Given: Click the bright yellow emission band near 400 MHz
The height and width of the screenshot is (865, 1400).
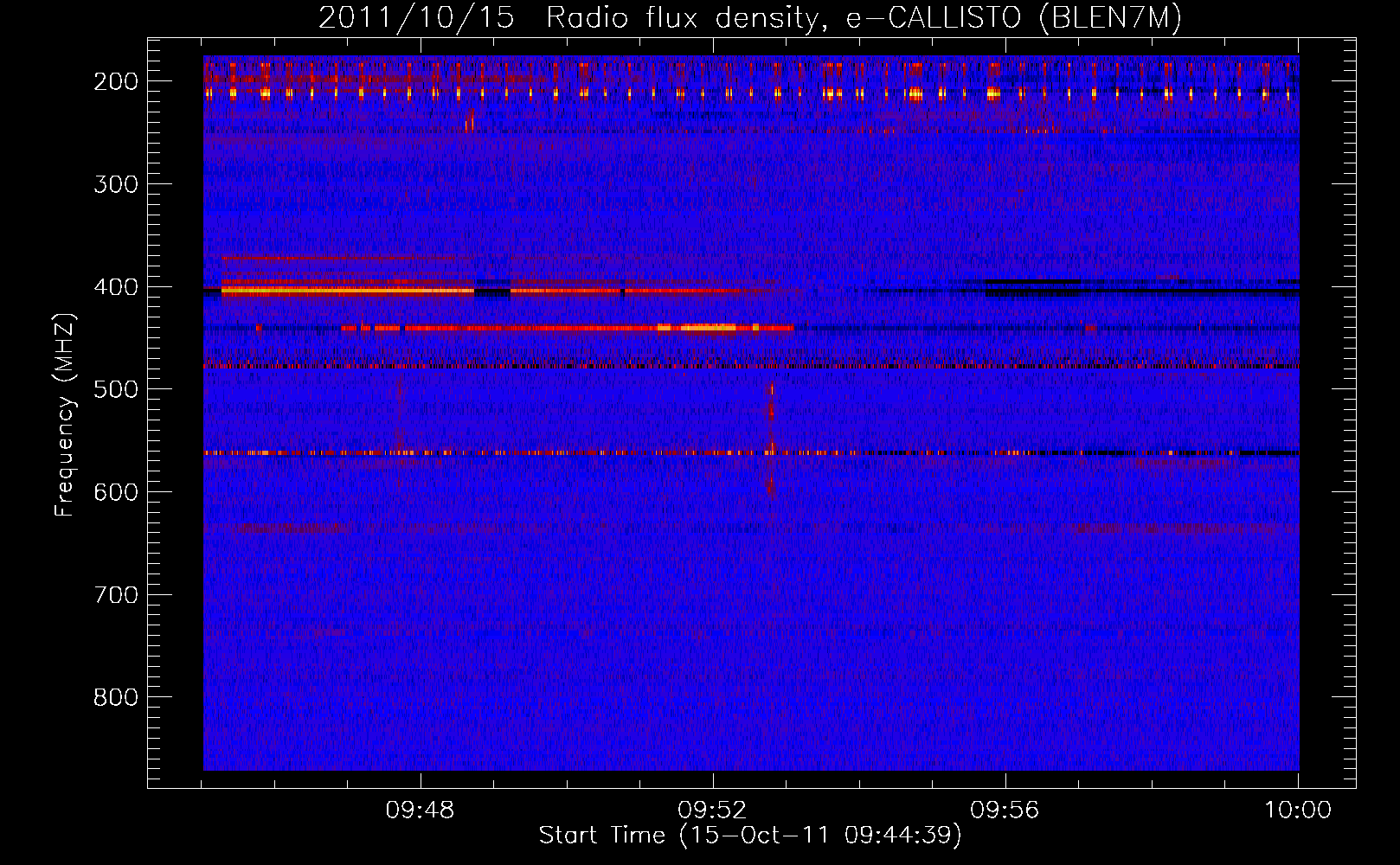Looking at the screenshot, I should 348,292.
